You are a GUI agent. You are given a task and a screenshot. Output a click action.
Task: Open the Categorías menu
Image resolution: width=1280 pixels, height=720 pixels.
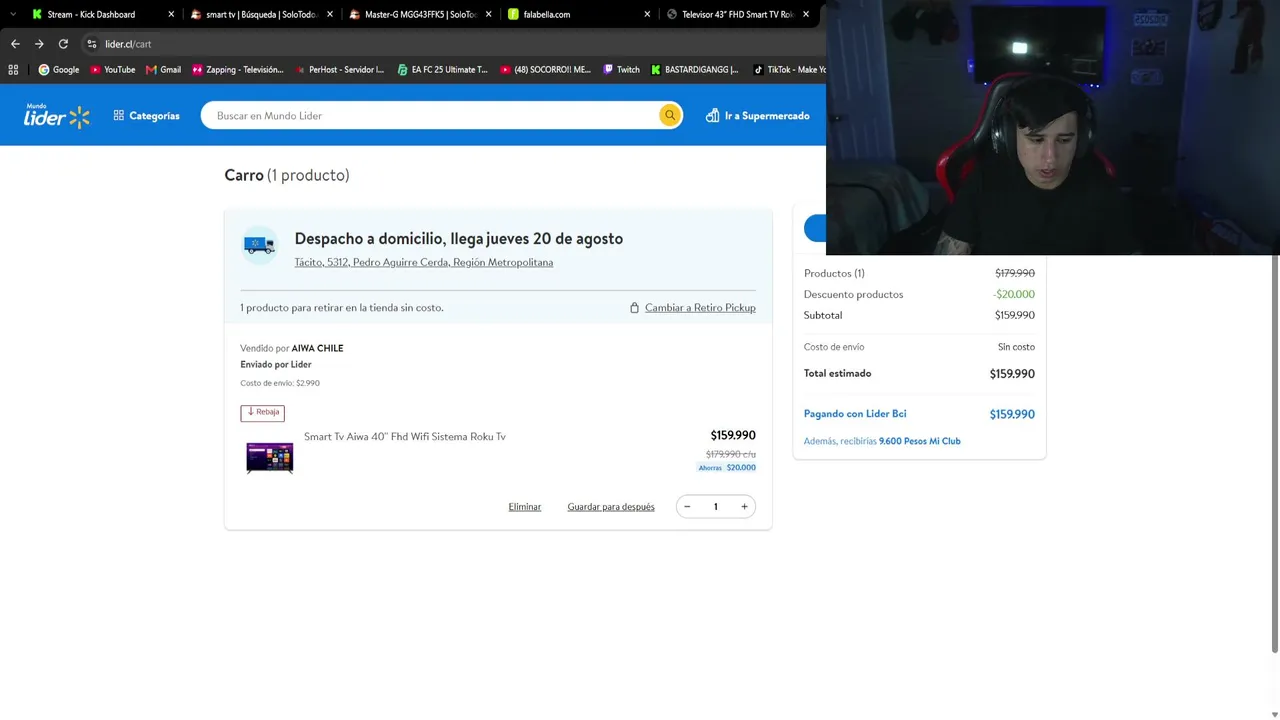pos(146,116)
